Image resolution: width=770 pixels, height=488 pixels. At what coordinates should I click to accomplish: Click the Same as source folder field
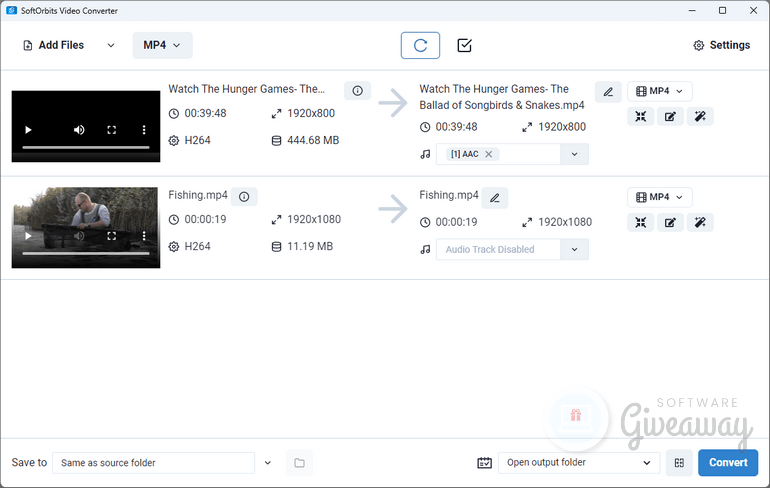[153, 463]
